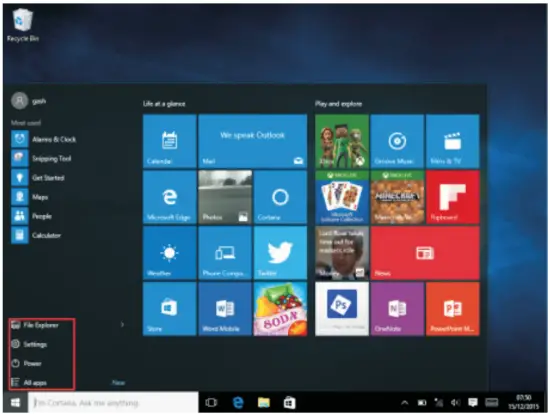This screenshot has height=414, width=550.
Task: Open the Money news tile
Action: click(342, 253)
